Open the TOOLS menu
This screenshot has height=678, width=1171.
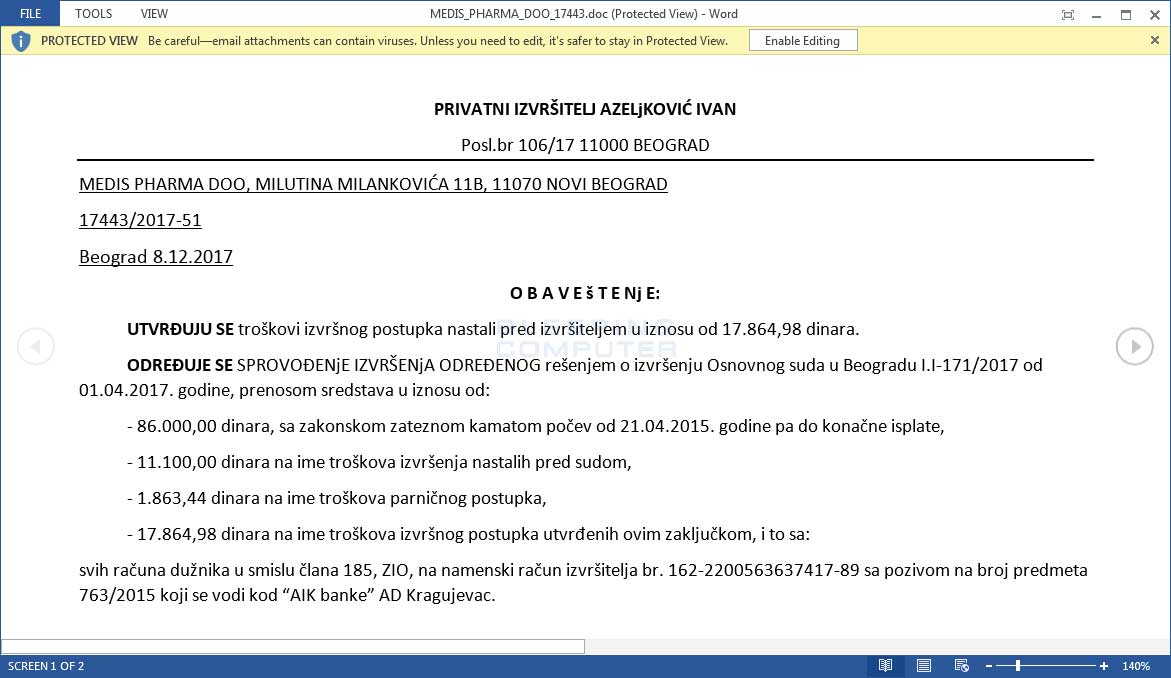(x=92, y=13)
